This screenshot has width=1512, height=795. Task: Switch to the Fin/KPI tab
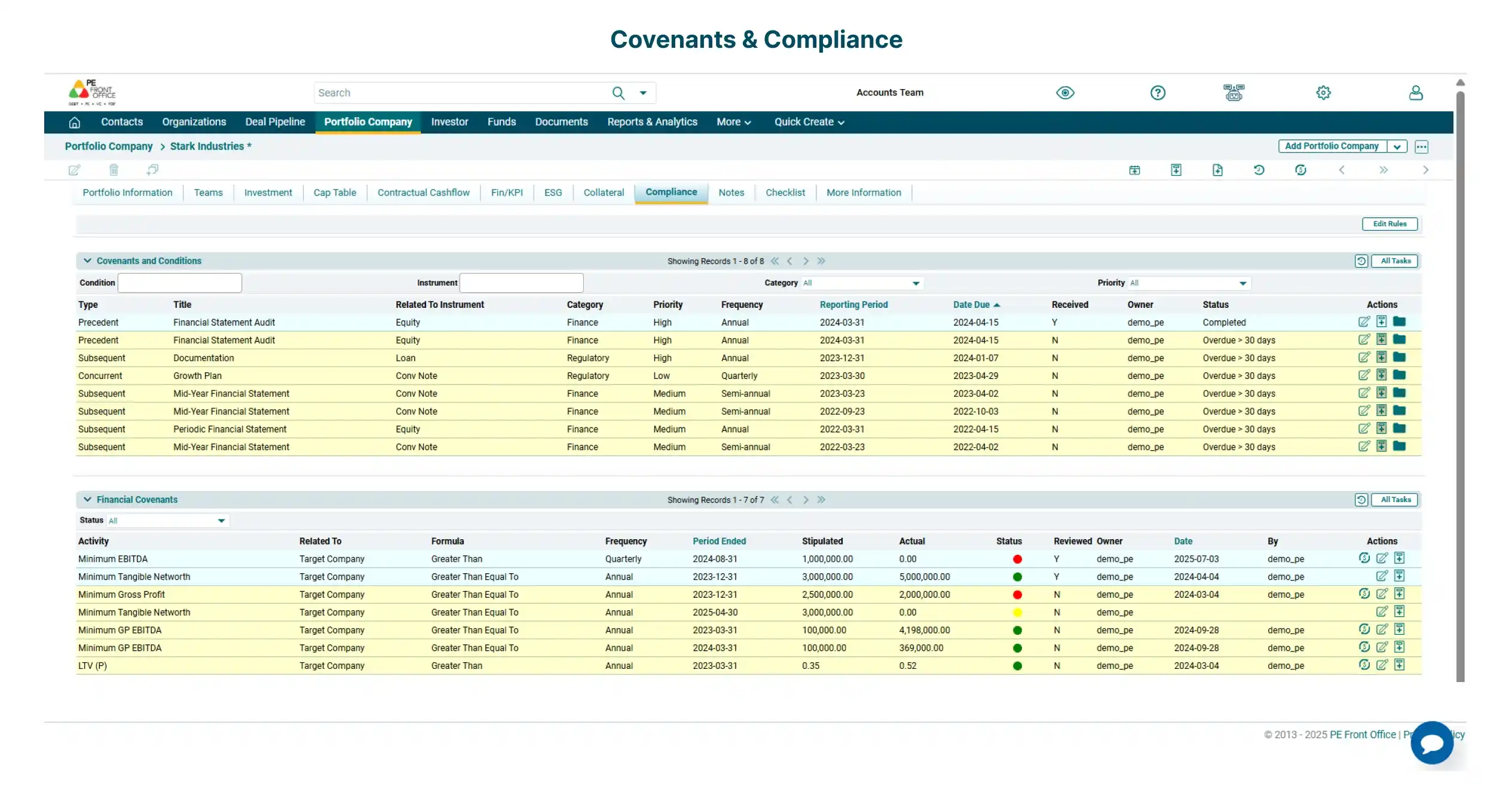pos(507,192)
